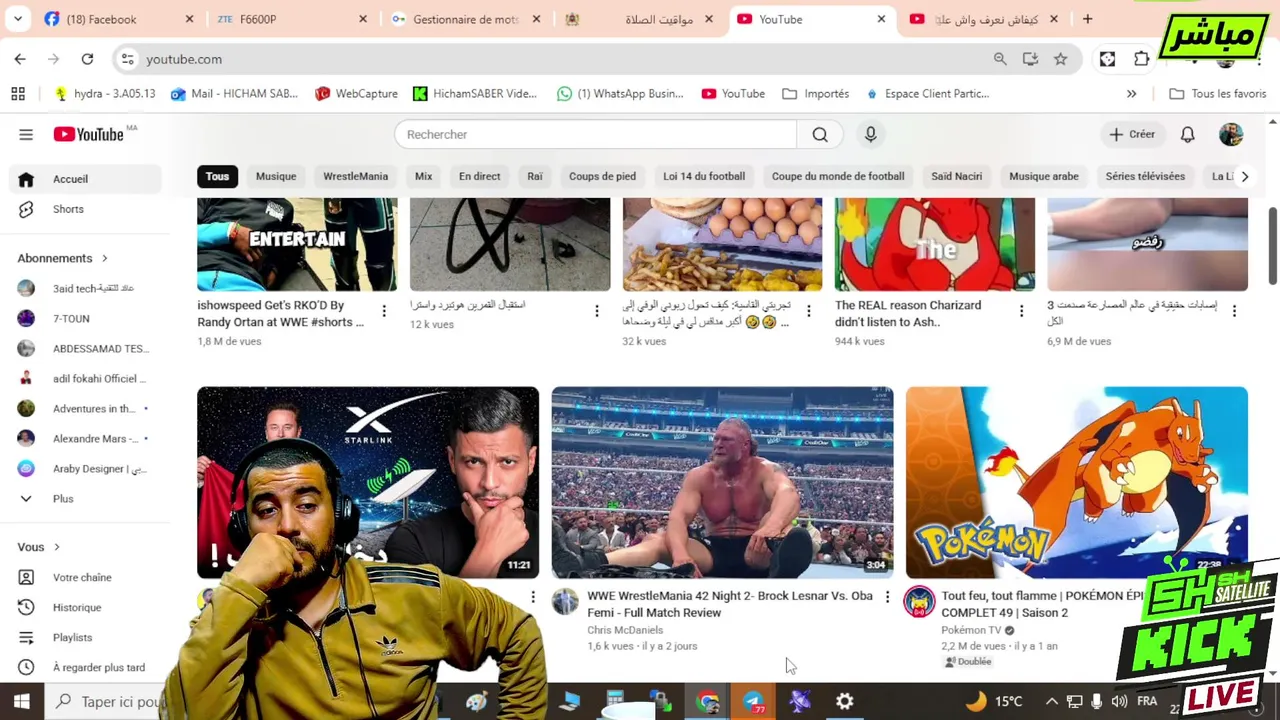Image resolution: width=1280 pixels, height=720 pixels.
Task: Open the account avatar menu
Action: tap(1231, 134)
